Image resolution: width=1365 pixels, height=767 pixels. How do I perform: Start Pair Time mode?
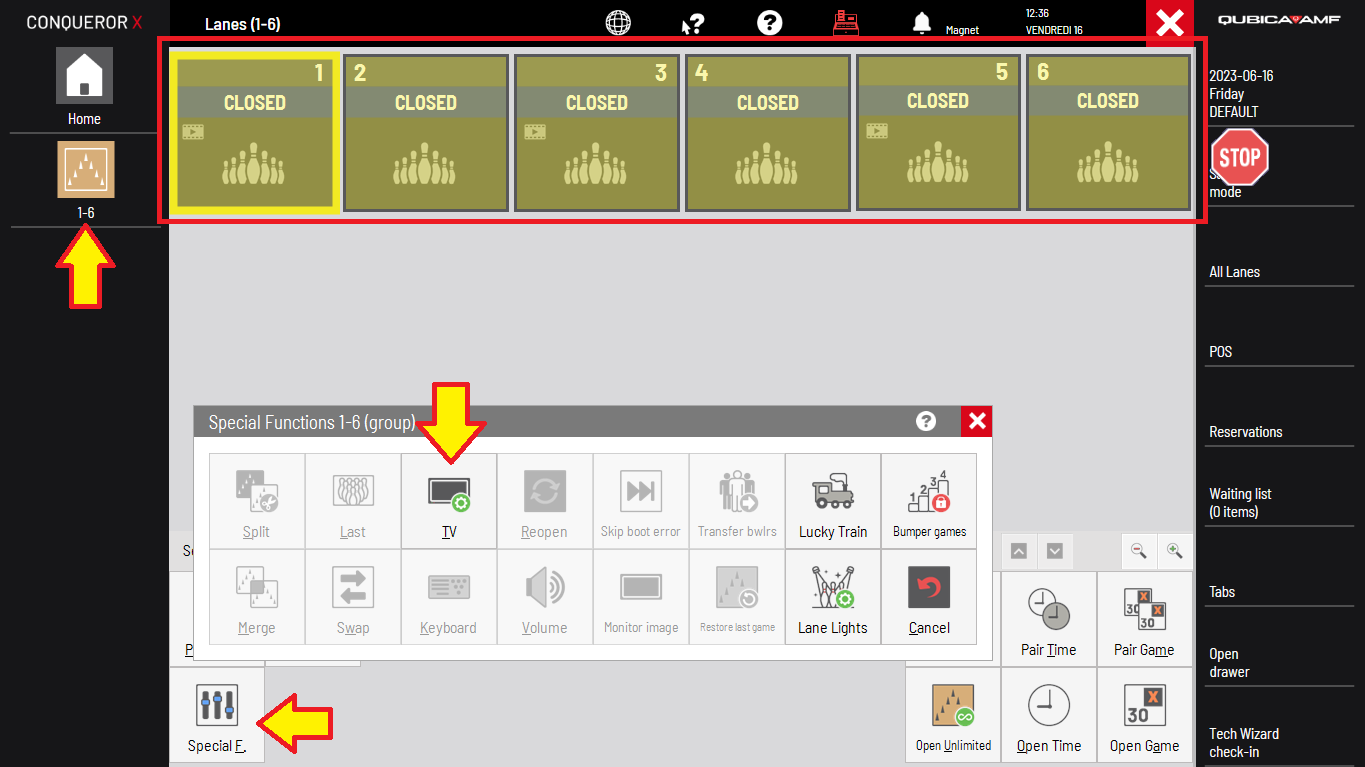click(1049, 619)
